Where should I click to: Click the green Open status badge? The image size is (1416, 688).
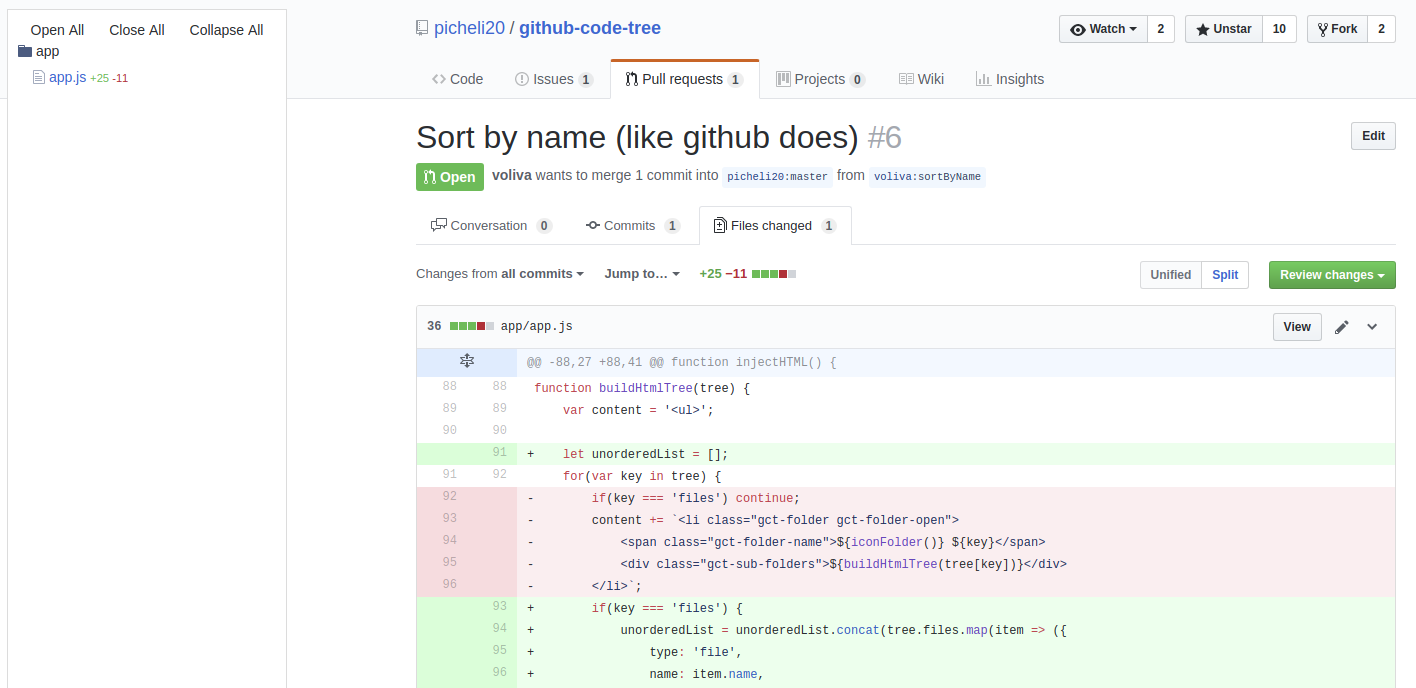[x=450, y=177]
